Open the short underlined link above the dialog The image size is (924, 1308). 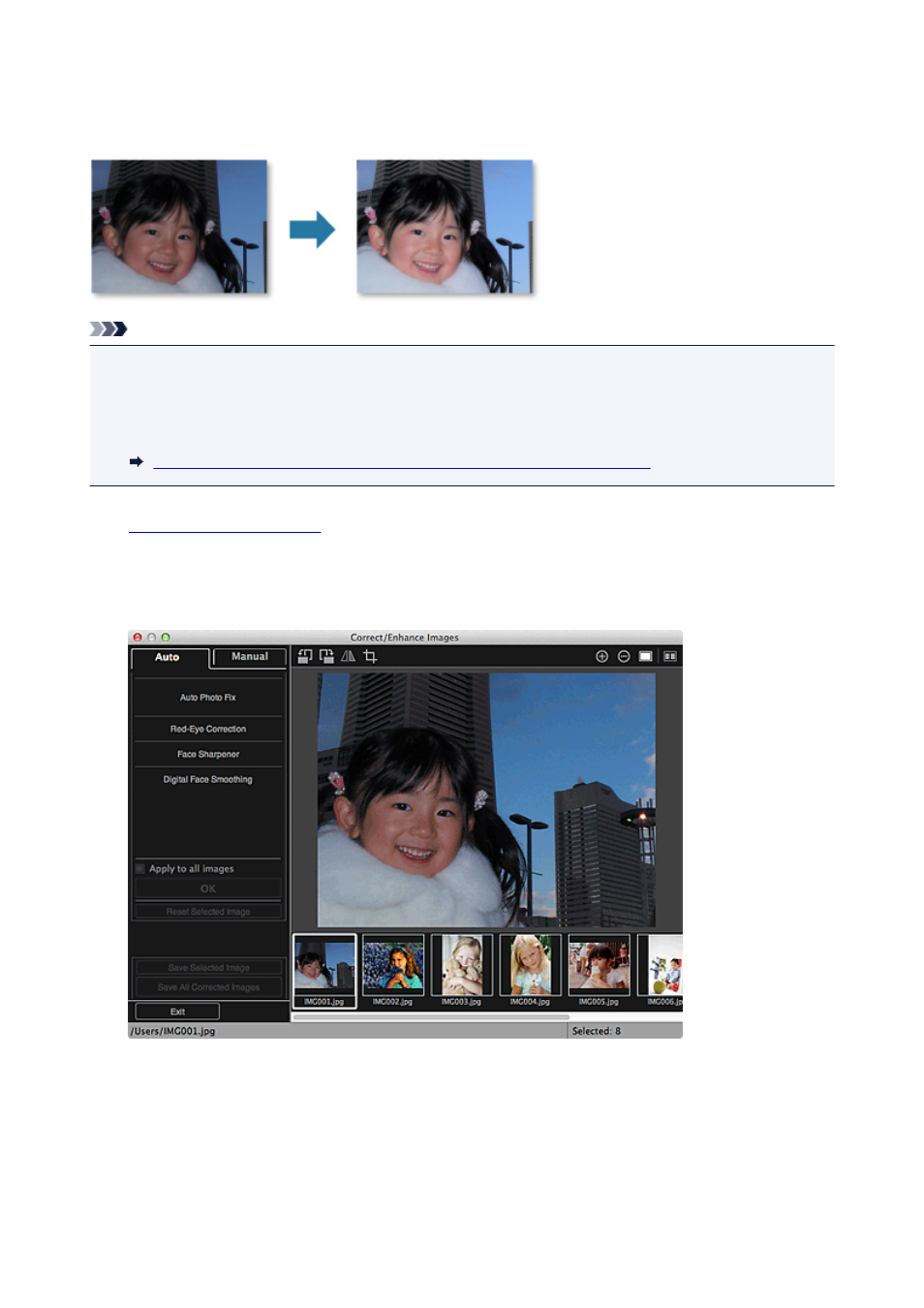click(x=224, y=524)
